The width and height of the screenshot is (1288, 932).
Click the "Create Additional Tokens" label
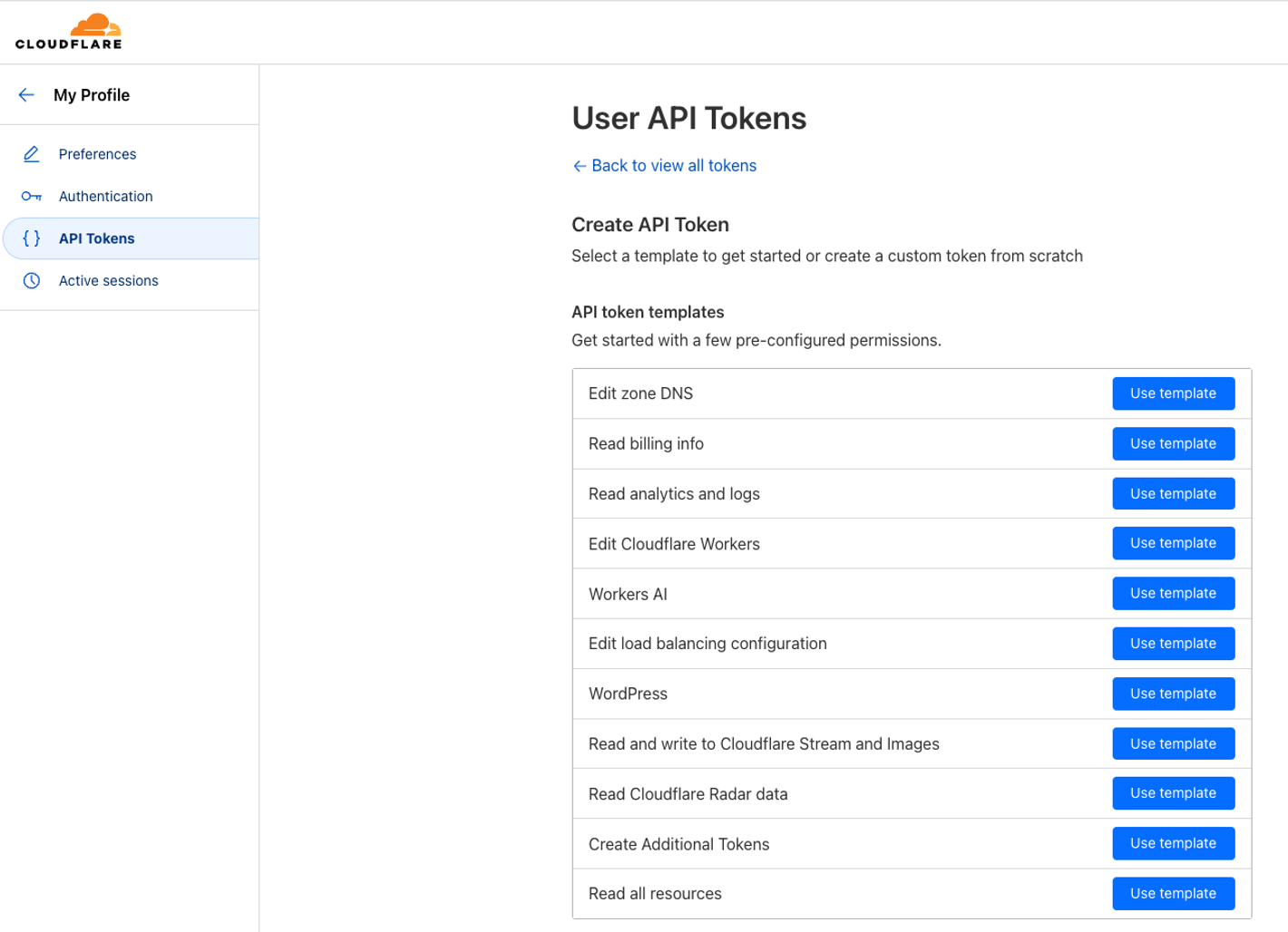point(678,844)
